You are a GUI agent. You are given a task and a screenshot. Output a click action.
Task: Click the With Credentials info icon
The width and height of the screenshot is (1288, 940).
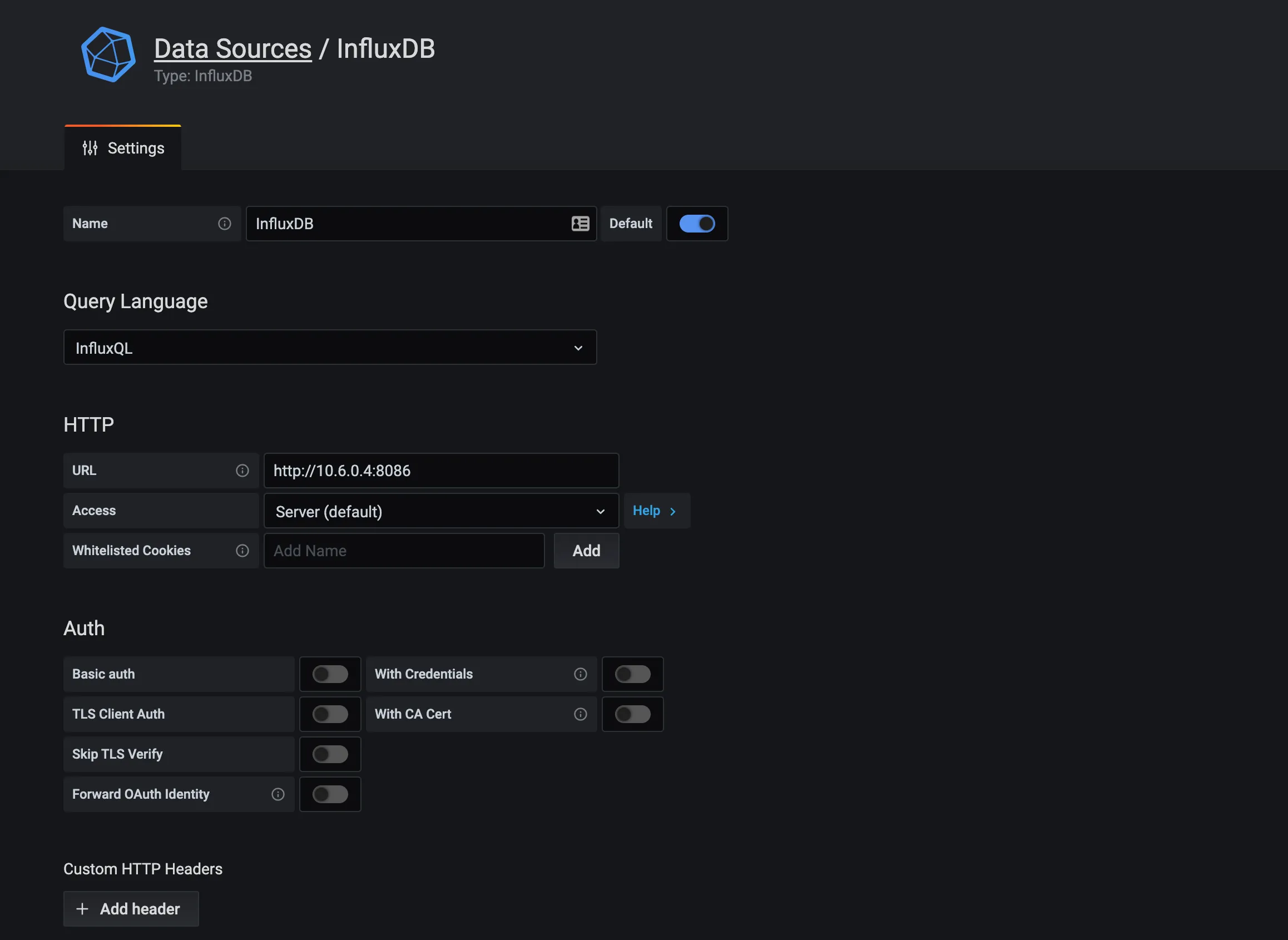click(581, 674)
